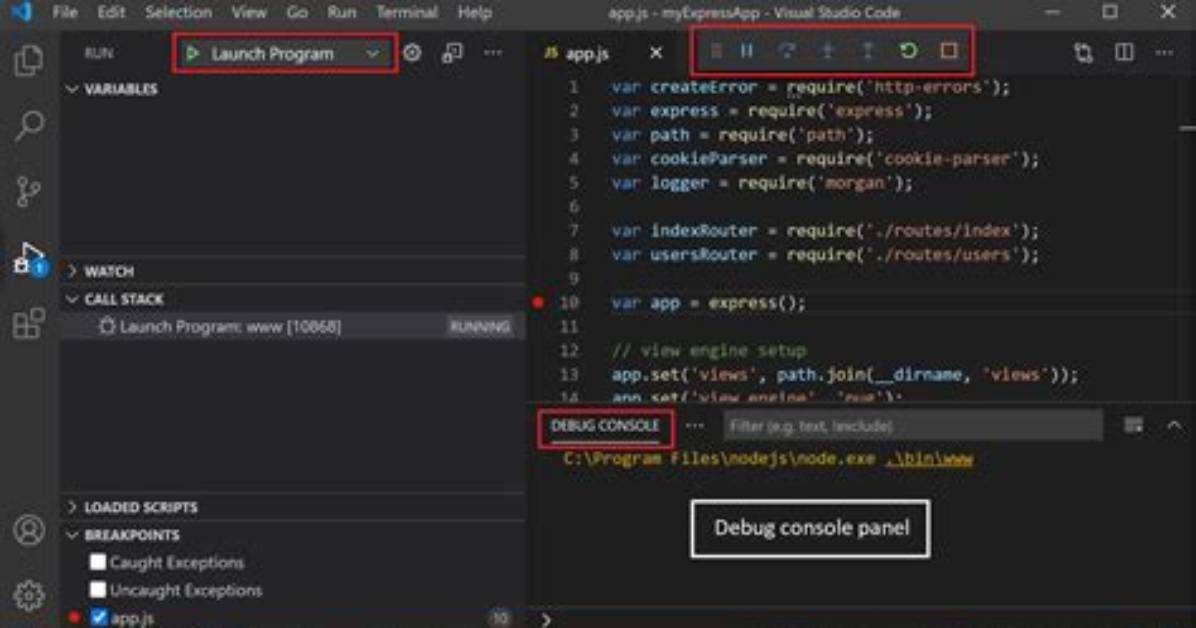Grab the debug toolbar drag handle
Viewport: 1196px width, 628px height.
715,50
